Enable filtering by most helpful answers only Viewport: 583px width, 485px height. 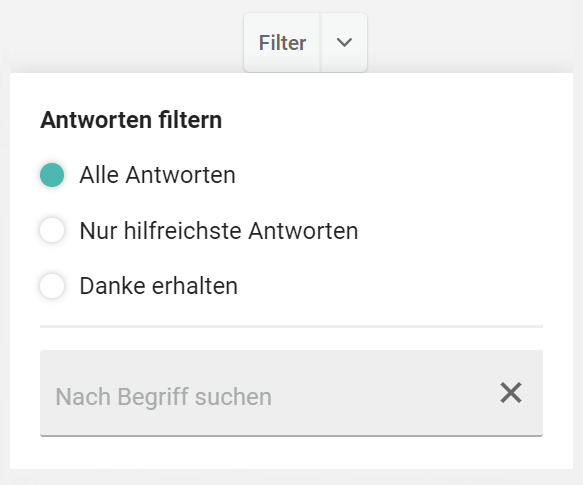coord(52,230)
